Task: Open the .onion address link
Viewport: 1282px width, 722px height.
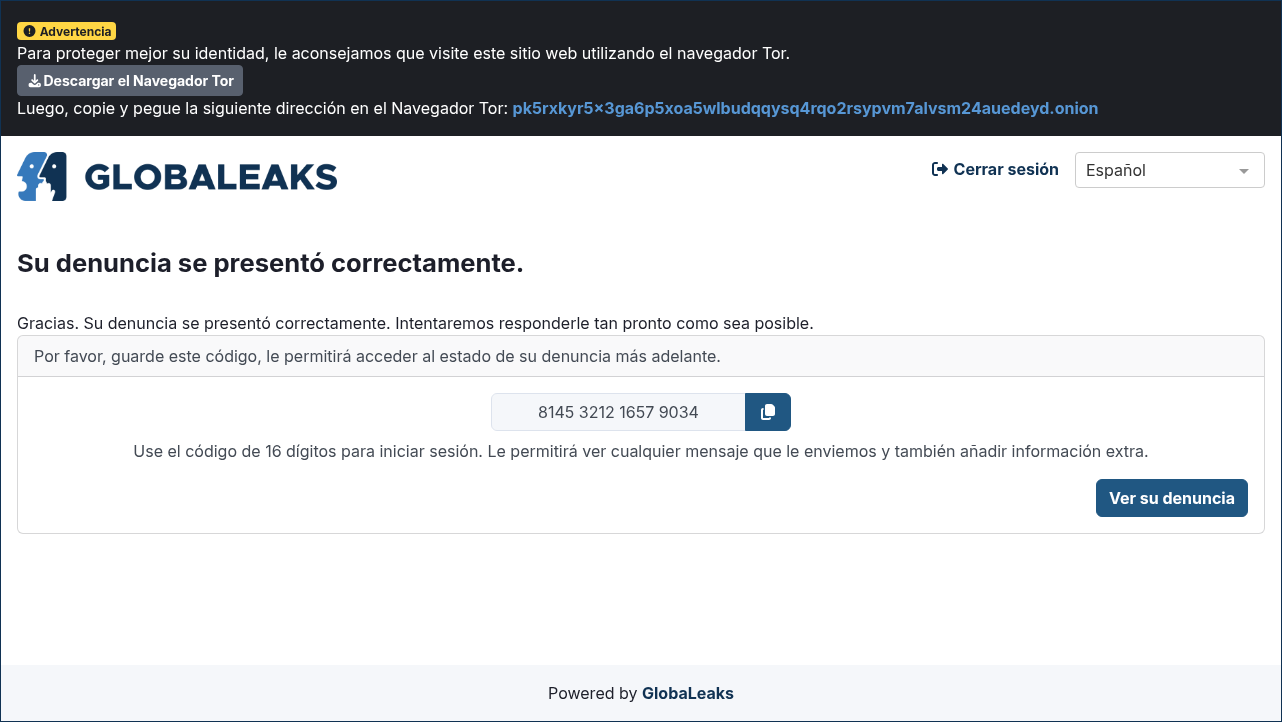Action: point(805,108)
